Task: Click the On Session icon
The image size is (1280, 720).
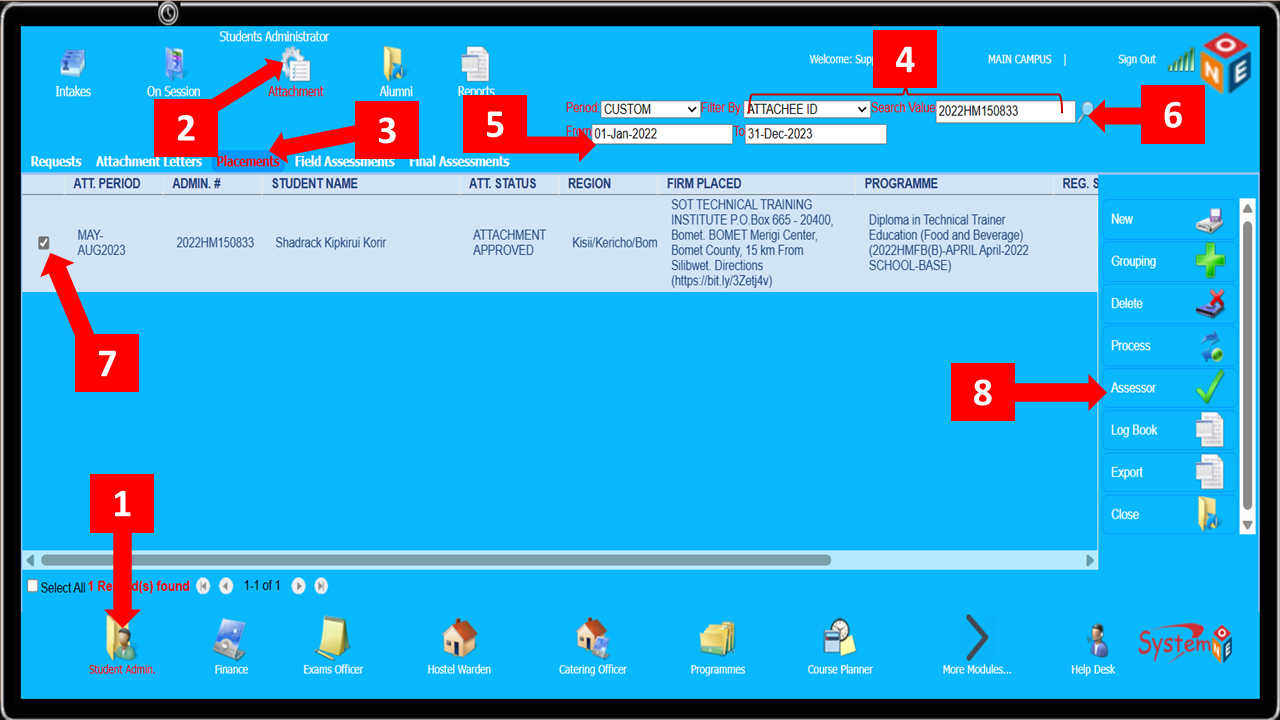Action: point(174,65)
